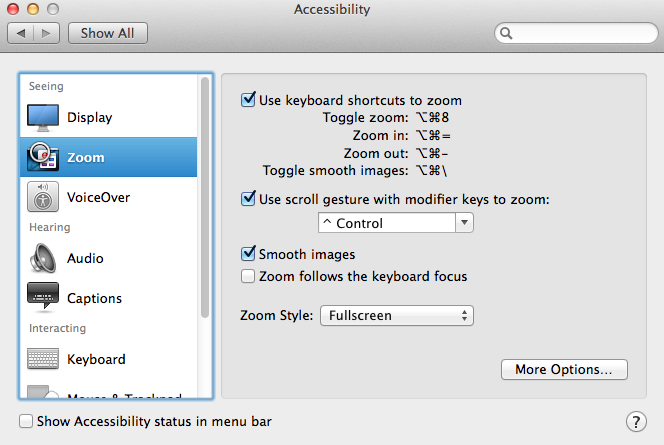Uncheck Use scroll gesture with modifier keys
664x445 pixels.
(248, 199)
